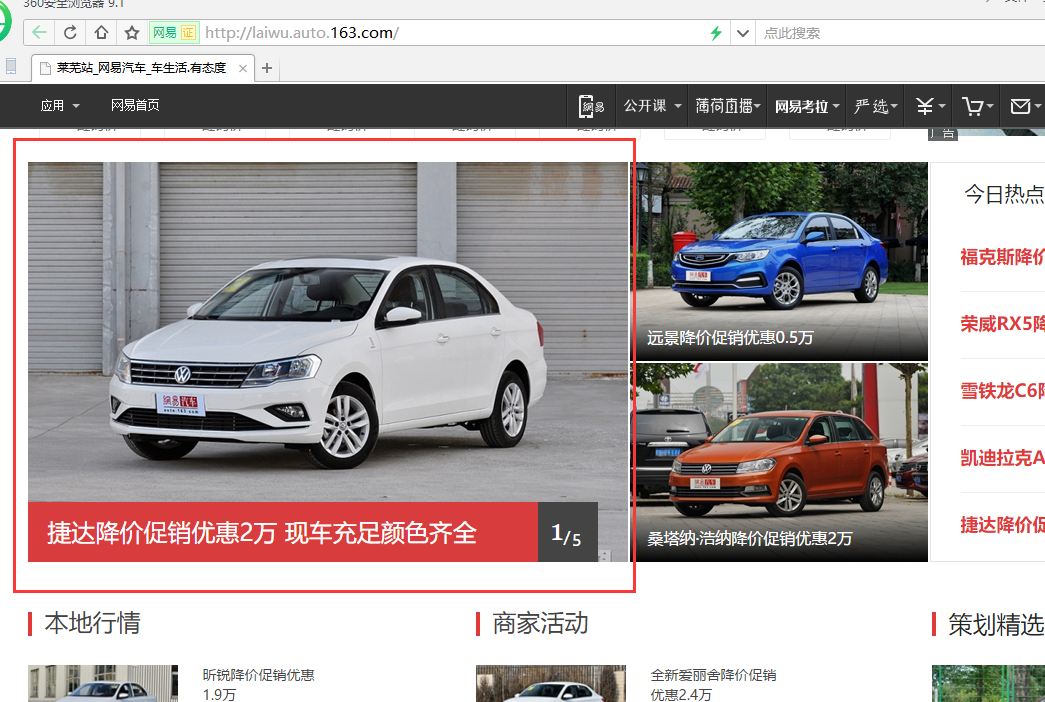Screen dimensions: 1045x702
Task: Open the 凯迪拉克 hot topic link
Action: coord(1002,458)
